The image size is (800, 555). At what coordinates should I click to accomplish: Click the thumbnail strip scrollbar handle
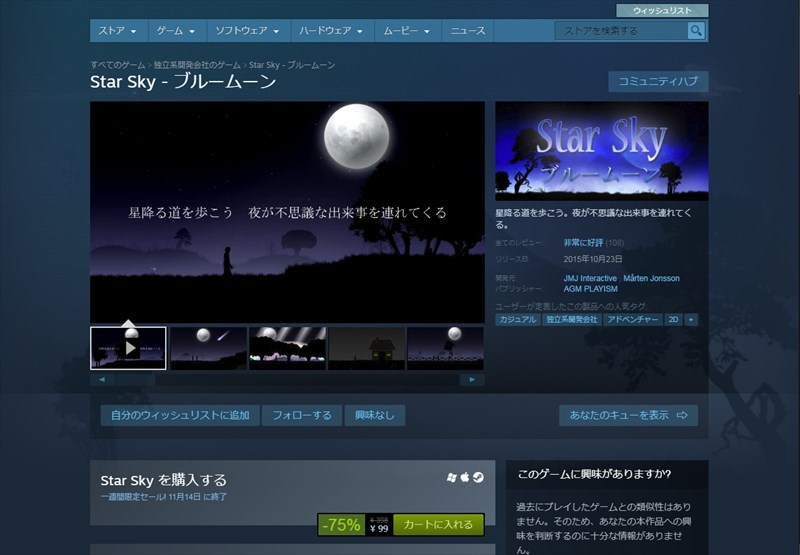135,380
